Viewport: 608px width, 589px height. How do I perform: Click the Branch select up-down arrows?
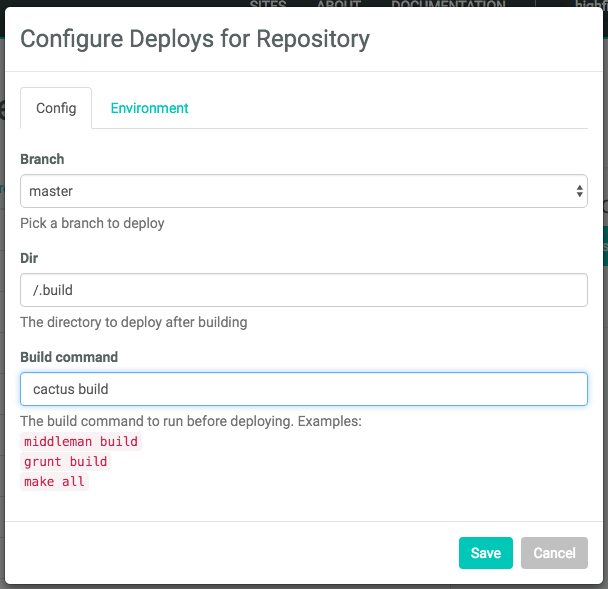tap(579, 191)
